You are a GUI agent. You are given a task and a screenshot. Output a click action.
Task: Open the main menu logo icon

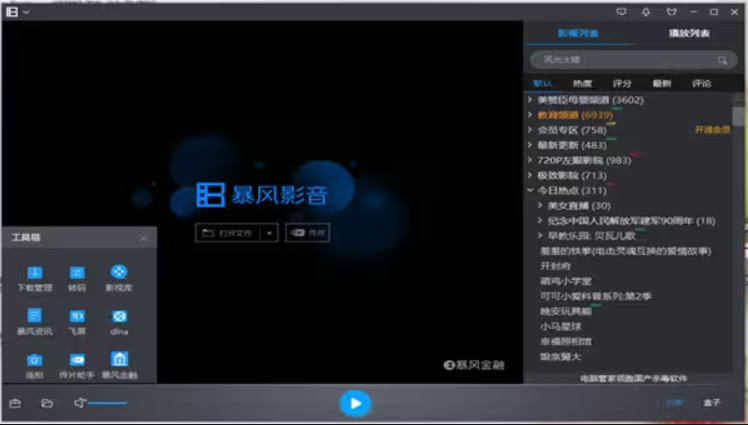12,12
